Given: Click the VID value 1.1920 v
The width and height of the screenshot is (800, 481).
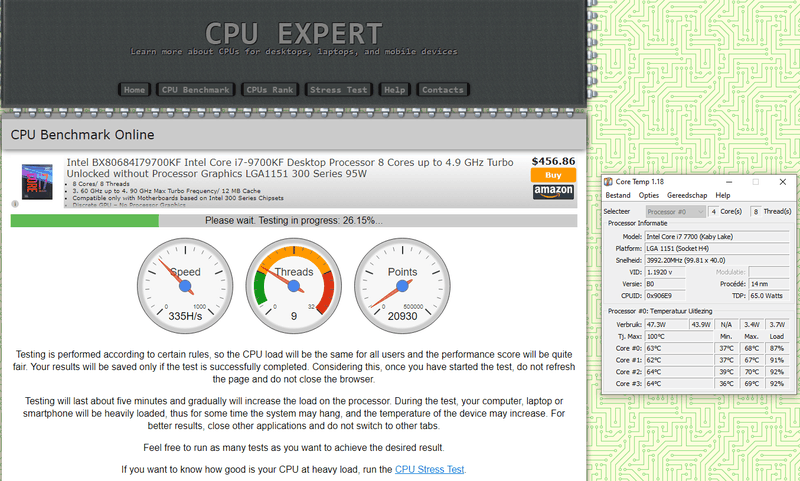Looking at the screenshot, I should 665,272.
